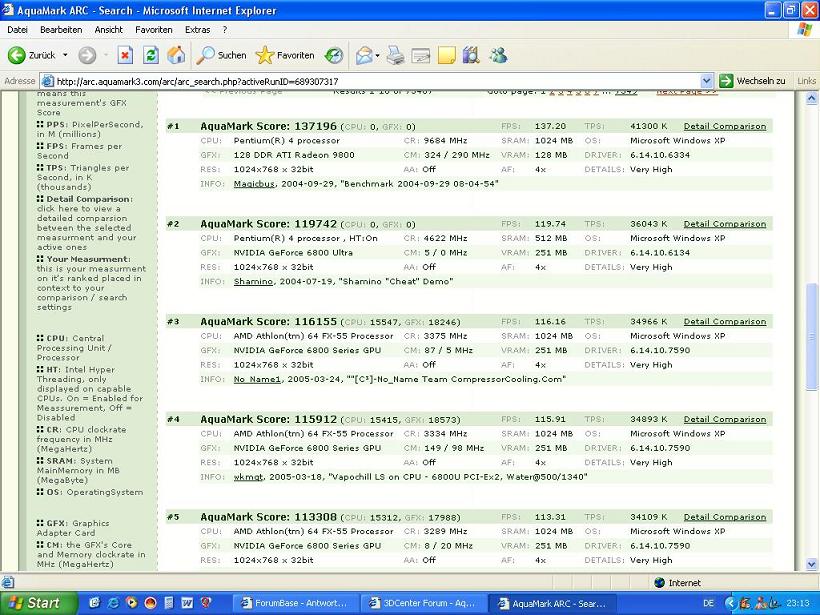Viewport: 820px width, 615px height.
Task: Switch to 3DCenter Forum taskbar window
Action: point(424,603)
